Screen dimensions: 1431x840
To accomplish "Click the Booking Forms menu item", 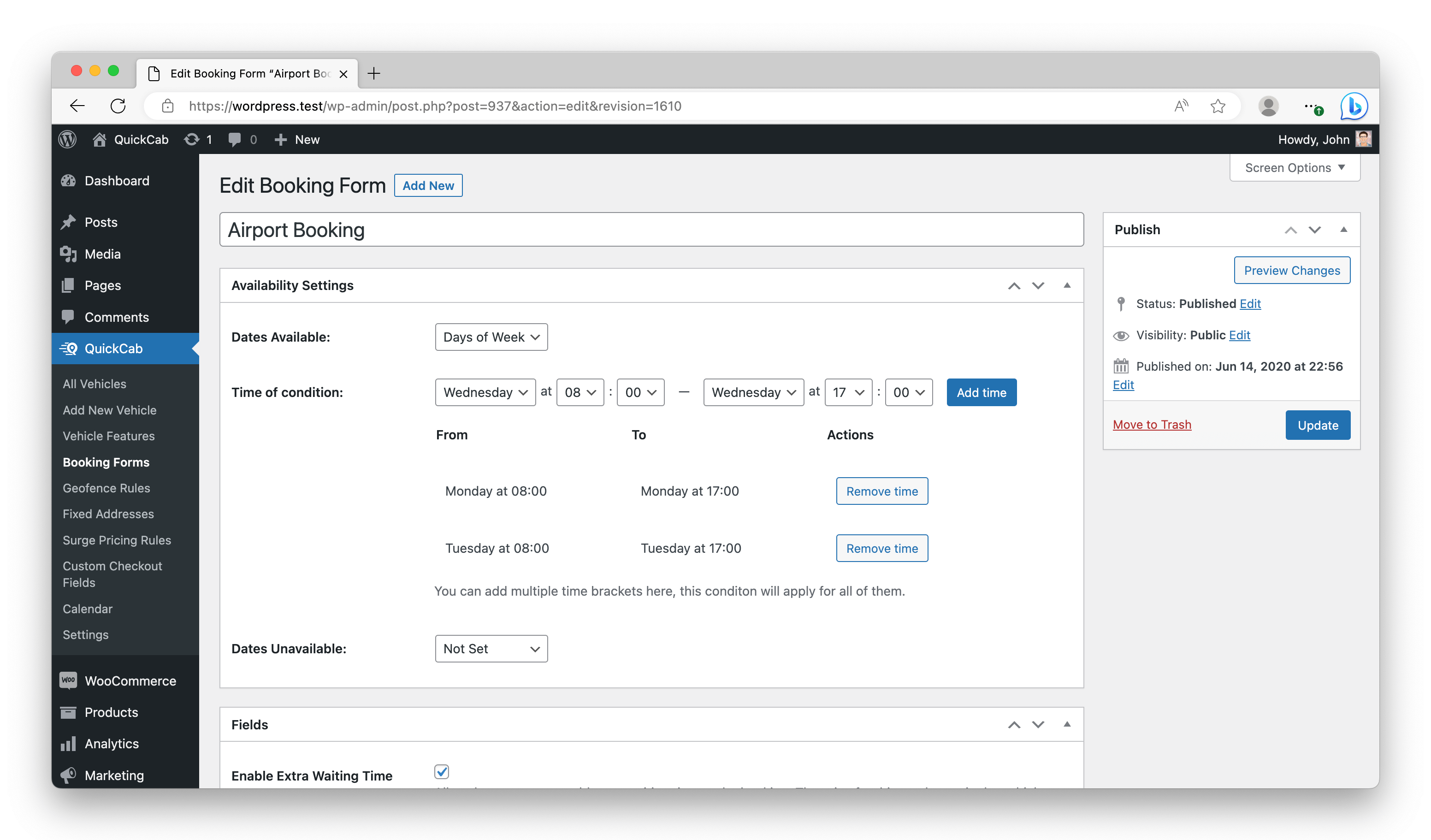I will click(106, 461).
